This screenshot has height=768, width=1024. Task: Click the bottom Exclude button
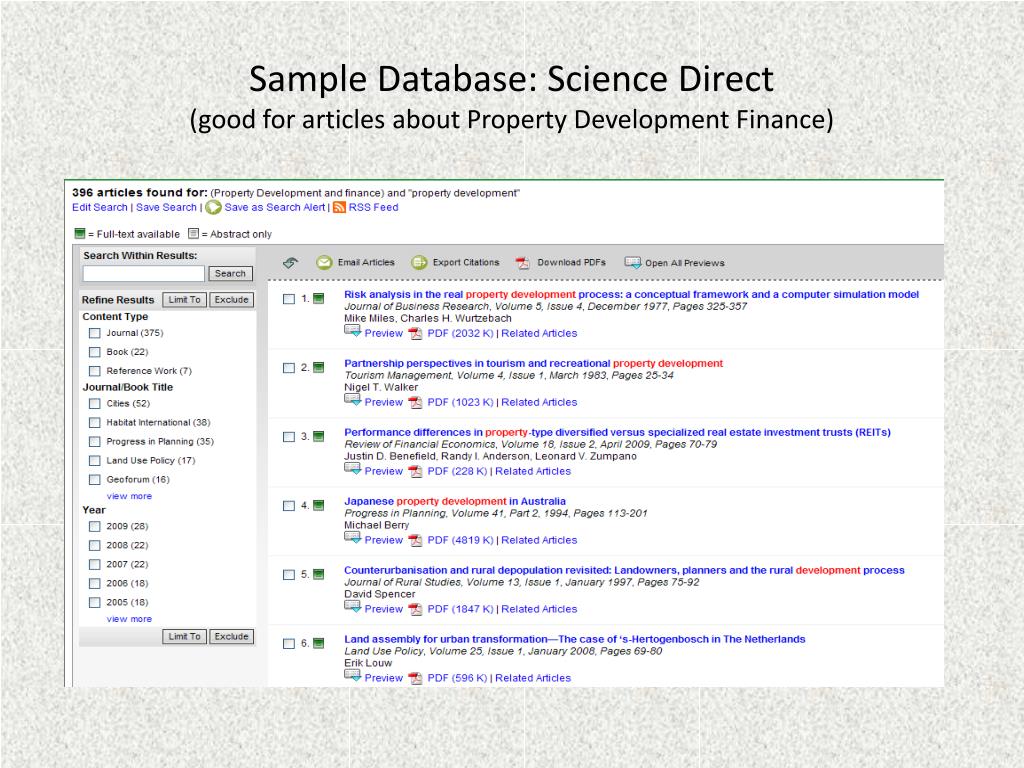pos(231,637)
